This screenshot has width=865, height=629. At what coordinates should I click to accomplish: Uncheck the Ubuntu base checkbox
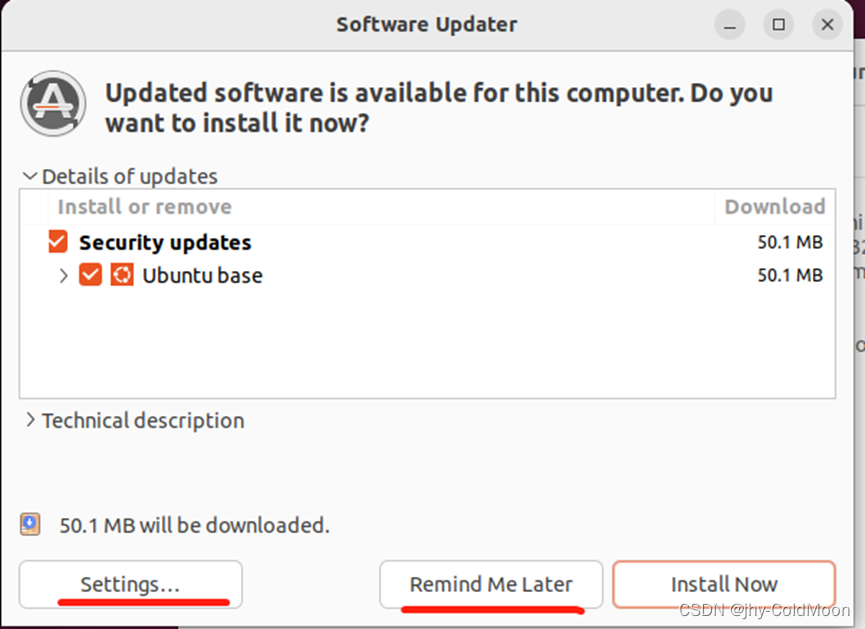(x=90, y=275)
